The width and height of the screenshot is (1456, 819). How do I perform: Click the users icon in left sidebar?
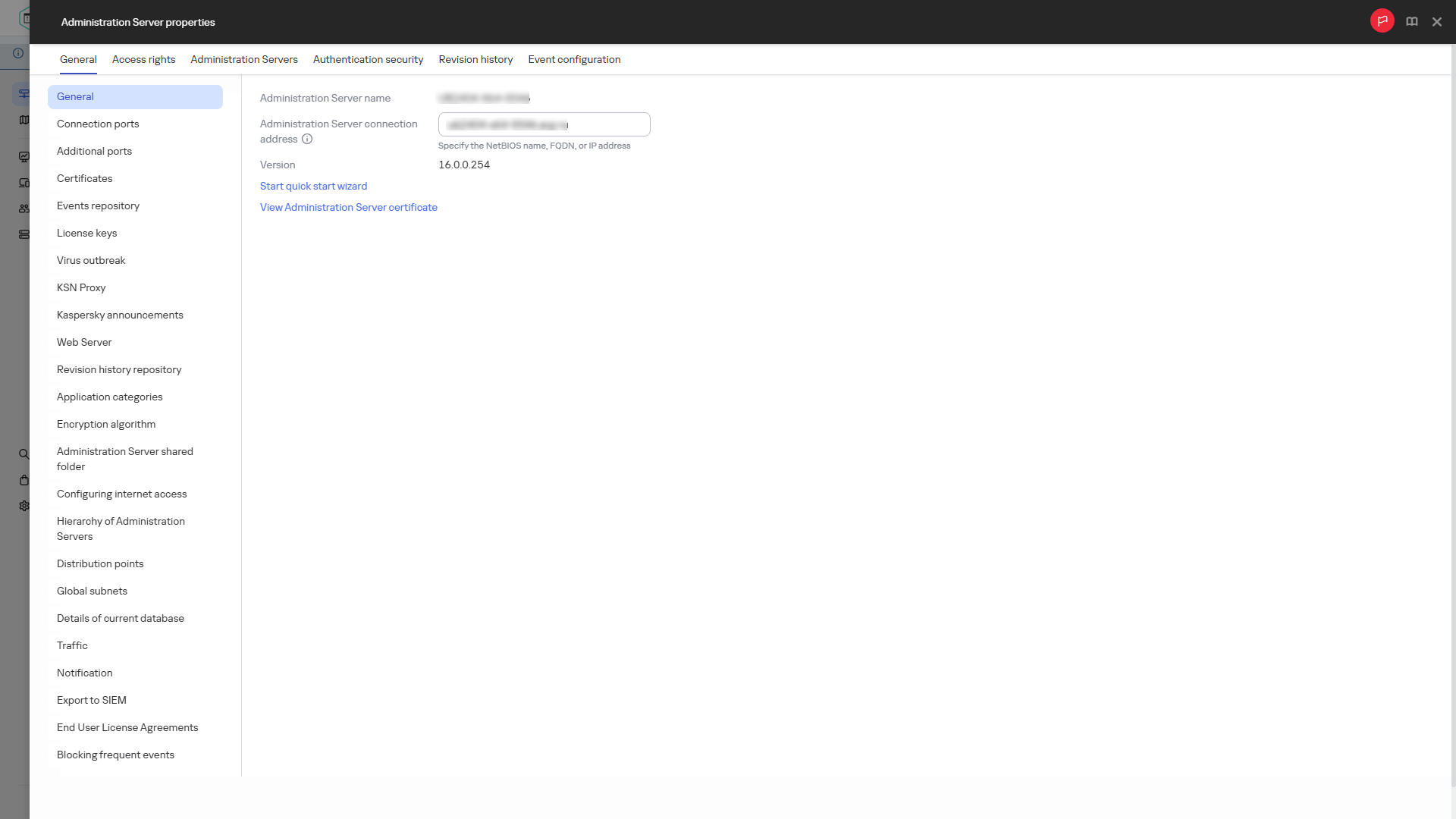click(24, 209)
